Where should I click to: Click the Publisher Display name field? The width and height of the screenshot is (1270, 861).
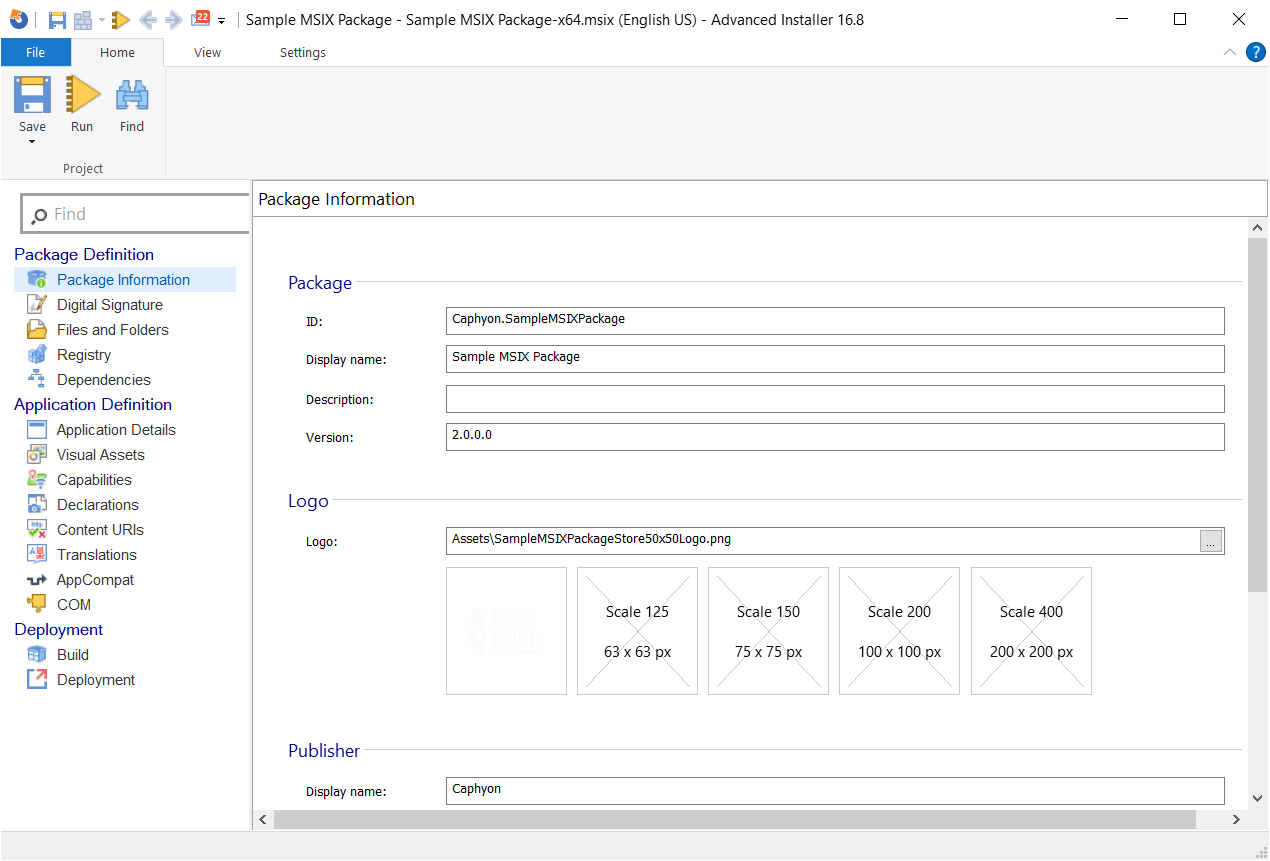(x=835, y=790)
